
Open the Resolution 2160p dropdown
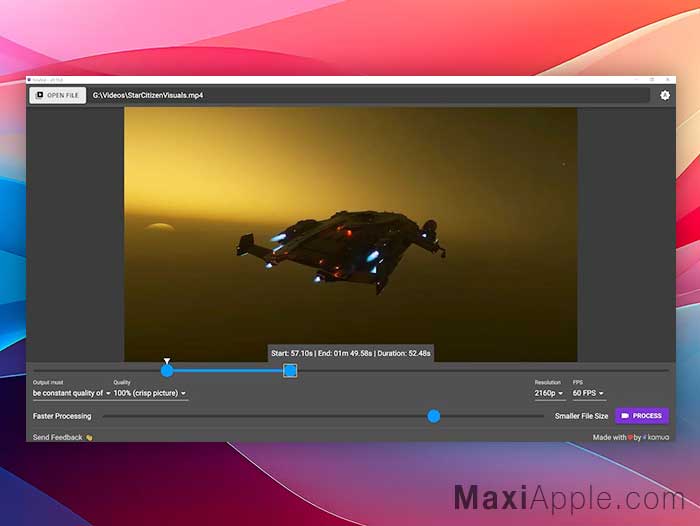point(549,393)
